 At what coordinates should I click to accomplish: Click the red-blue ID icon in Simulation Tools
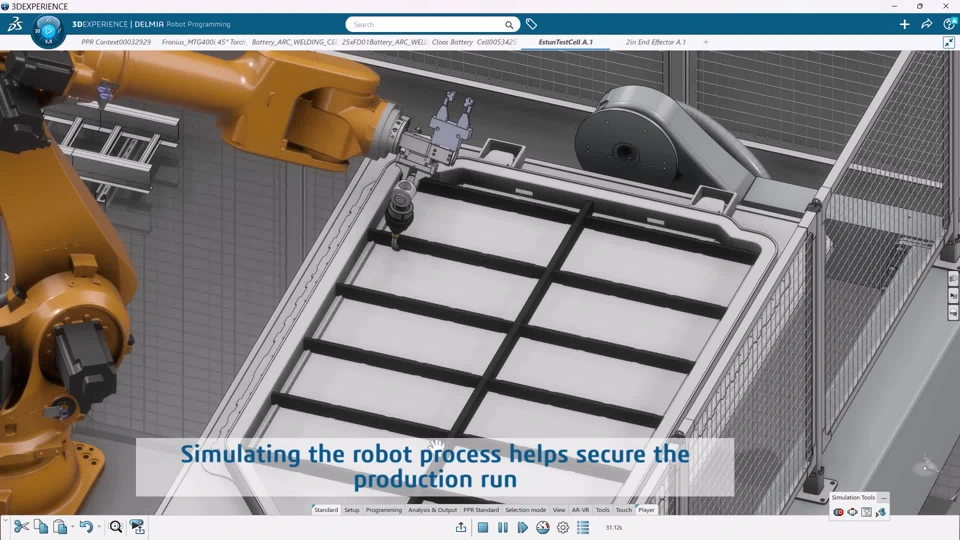(838, 512)
